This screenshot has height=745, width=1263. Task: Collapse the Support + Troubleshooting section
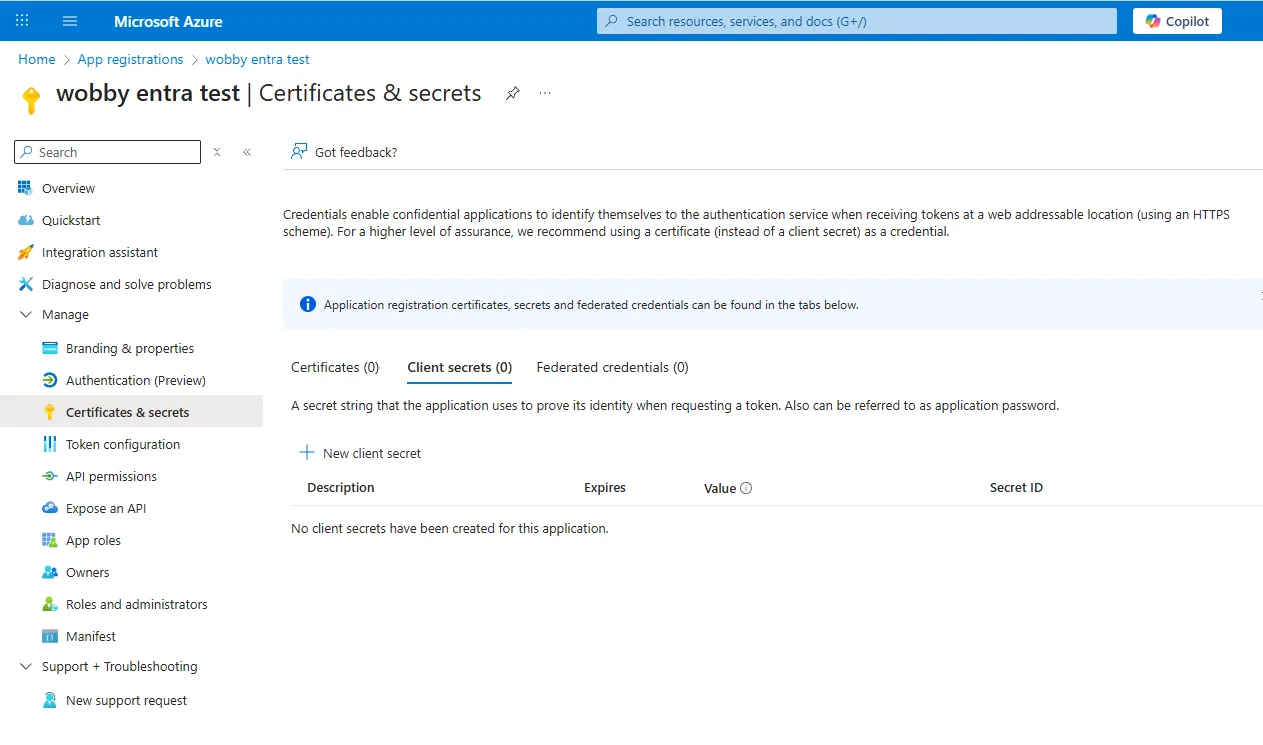pos(26,667)
